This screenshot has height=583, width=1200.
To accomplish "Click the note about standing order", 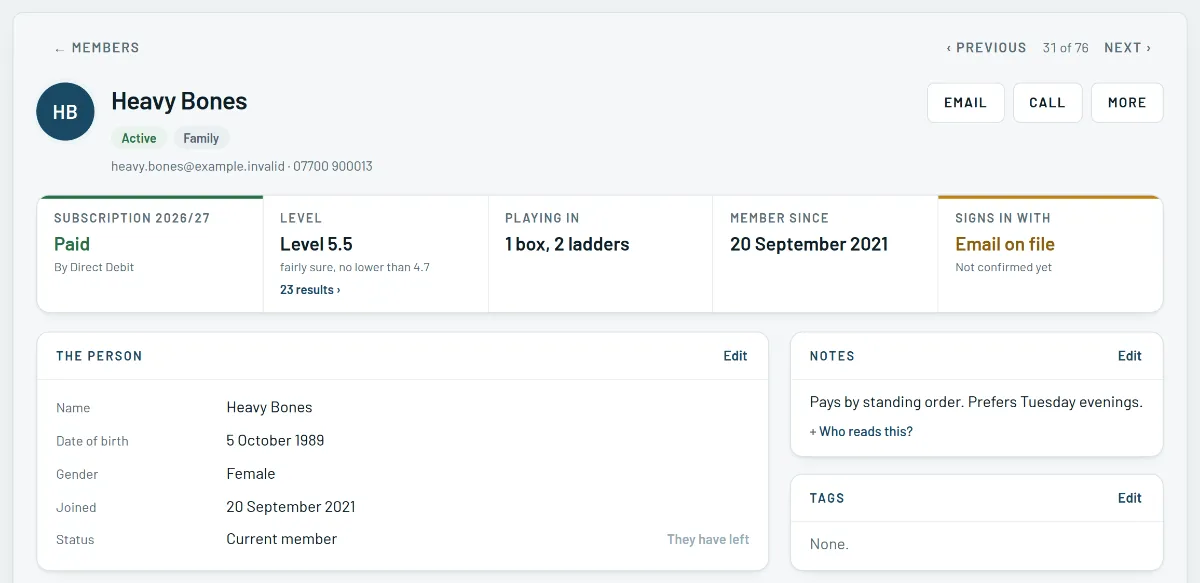I will tap(976, 402).
